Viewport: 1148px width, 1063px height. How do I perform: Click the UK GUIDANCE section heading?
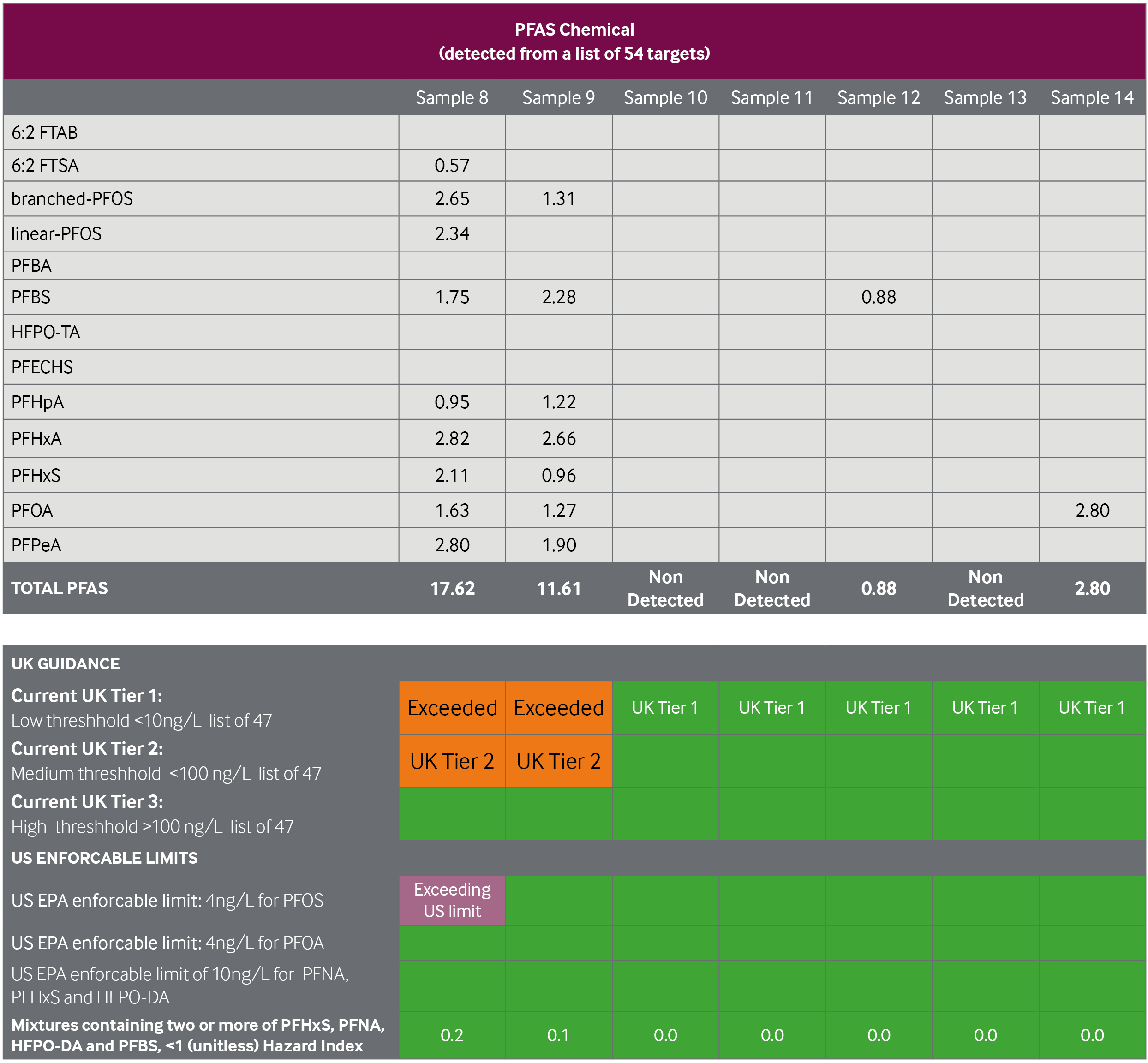point(66,664)
